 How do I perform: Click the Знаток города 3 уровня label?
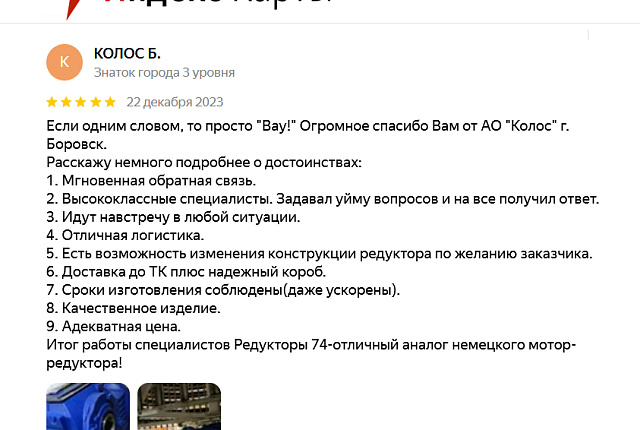click(164, 73)
